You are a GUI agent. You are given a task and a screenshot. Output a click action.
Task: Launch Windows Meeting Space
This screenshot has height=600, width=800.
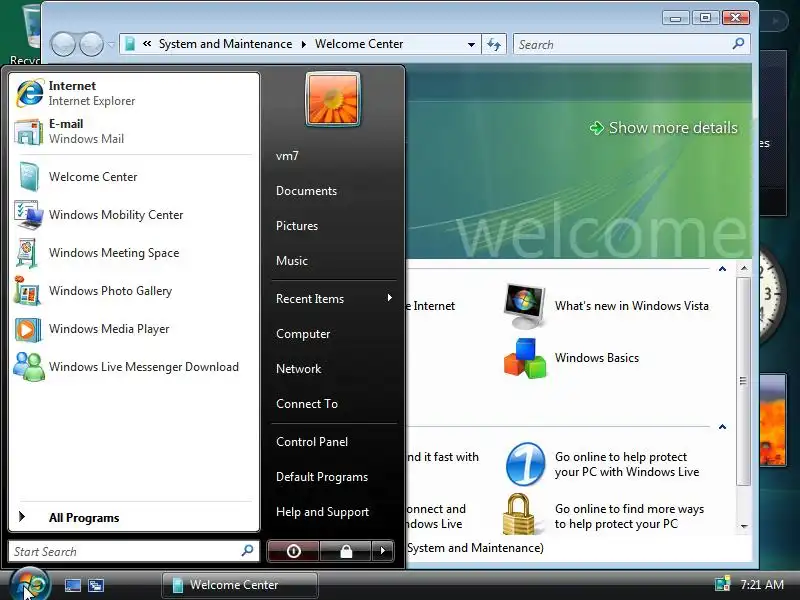[x=134, y=253]
